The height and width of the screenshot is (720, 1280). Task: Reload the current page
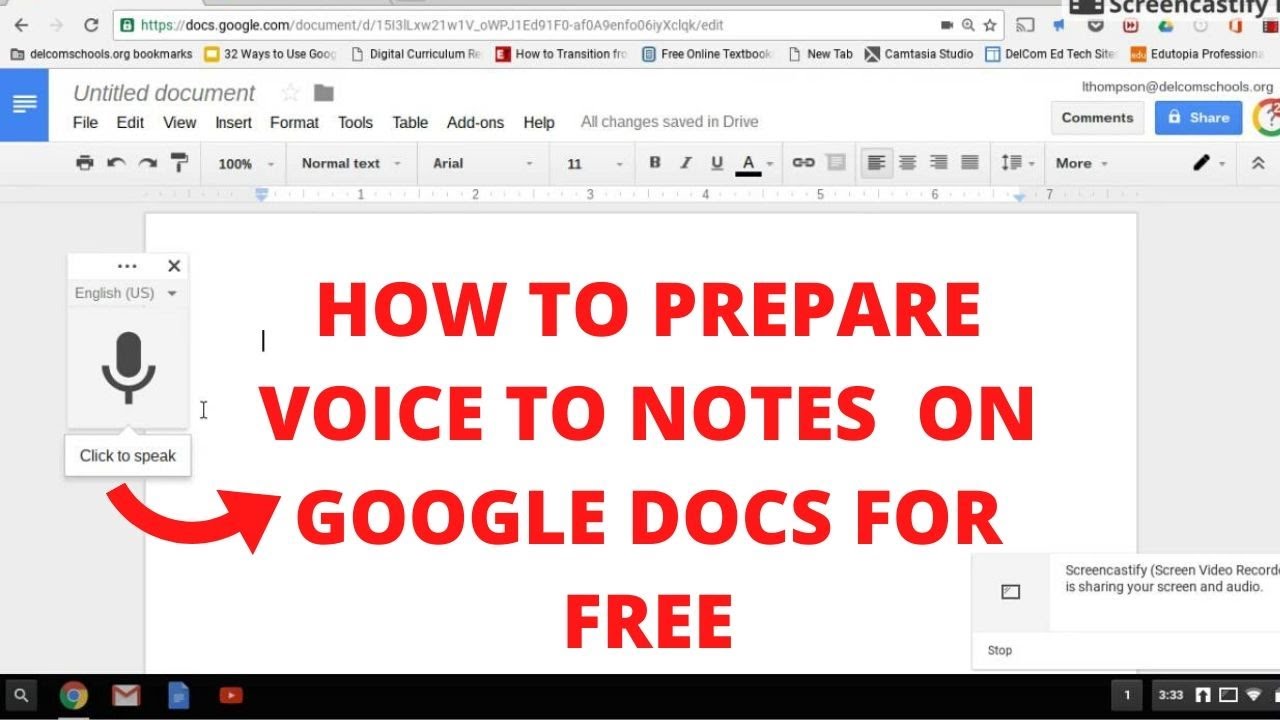point(91,25)
